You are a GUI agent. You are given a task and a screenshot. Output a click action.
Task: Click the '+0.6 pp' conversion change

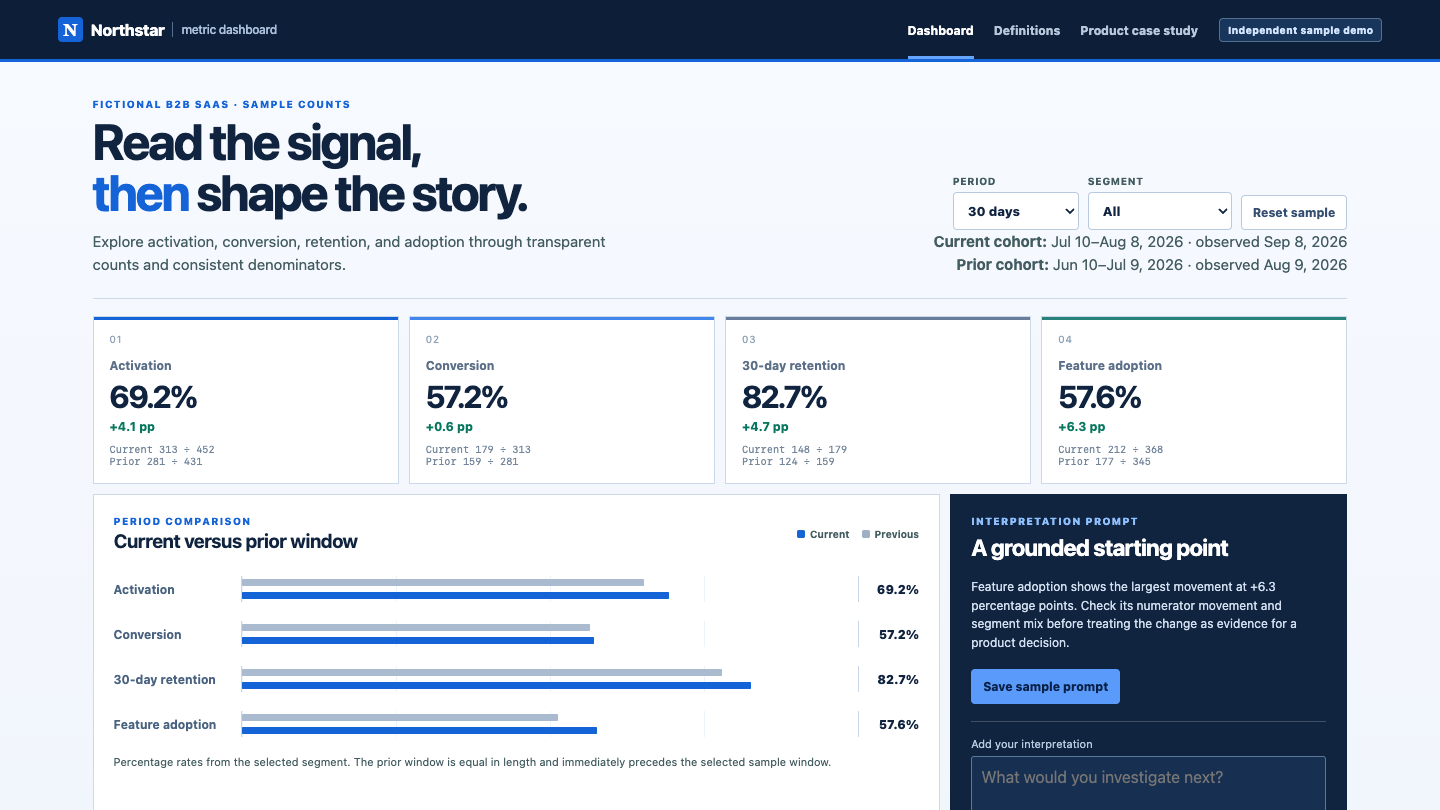[449, 427]
